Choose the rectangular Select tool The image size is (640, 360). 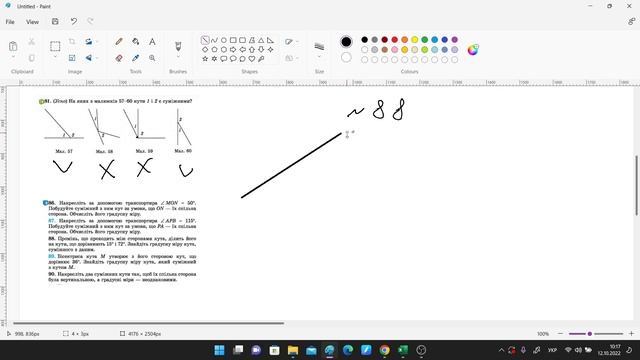pos(55,46)
